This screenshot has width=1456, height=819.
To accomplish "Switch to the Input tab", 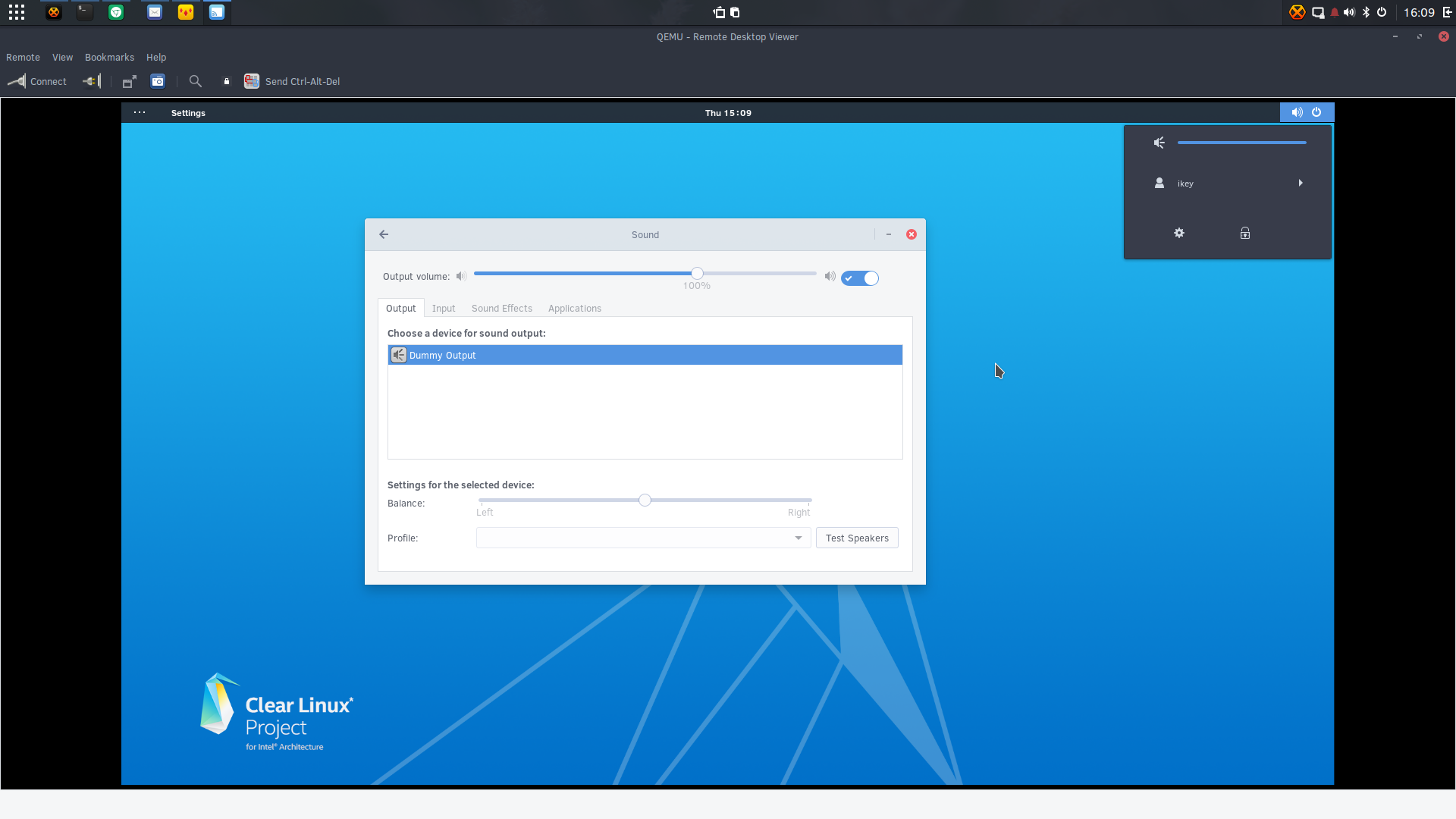I will pyautogui.click(x=444, y=308).
